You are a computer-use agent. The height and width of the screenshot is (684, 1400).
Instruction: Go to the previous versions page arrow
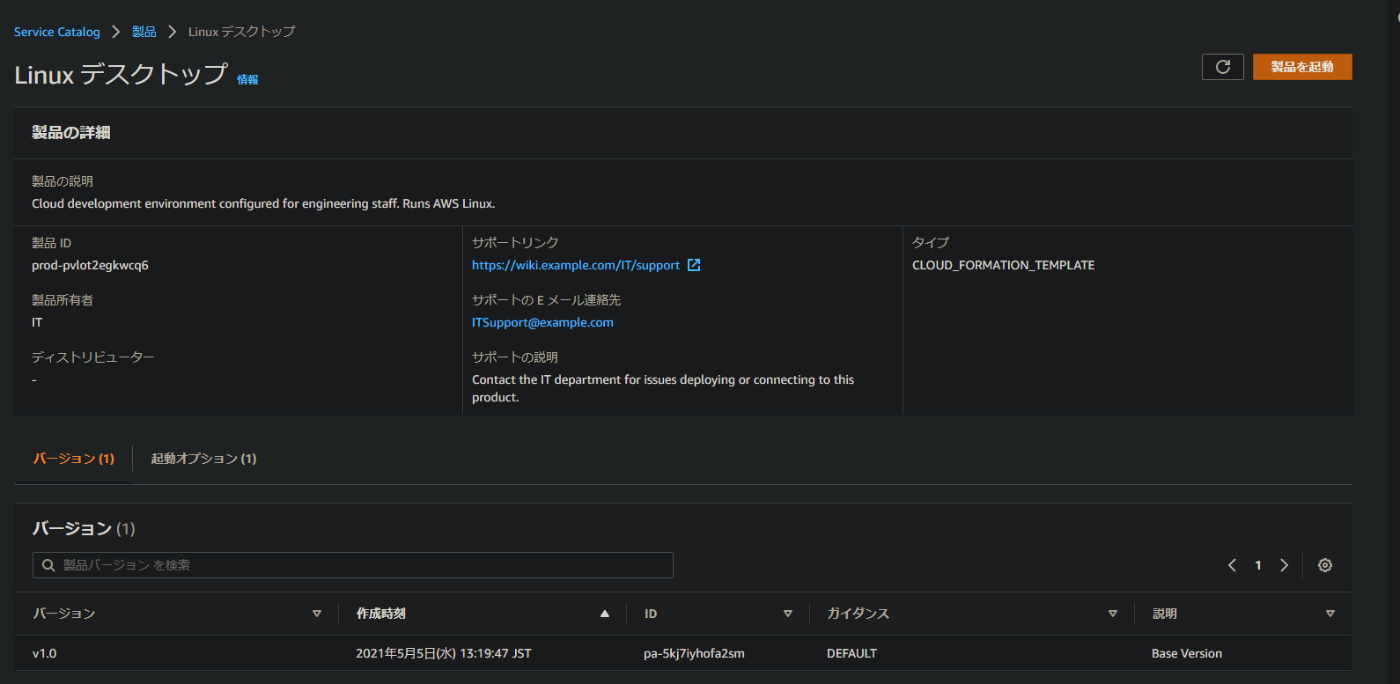pyautogui.click(x=1233, y=565)
